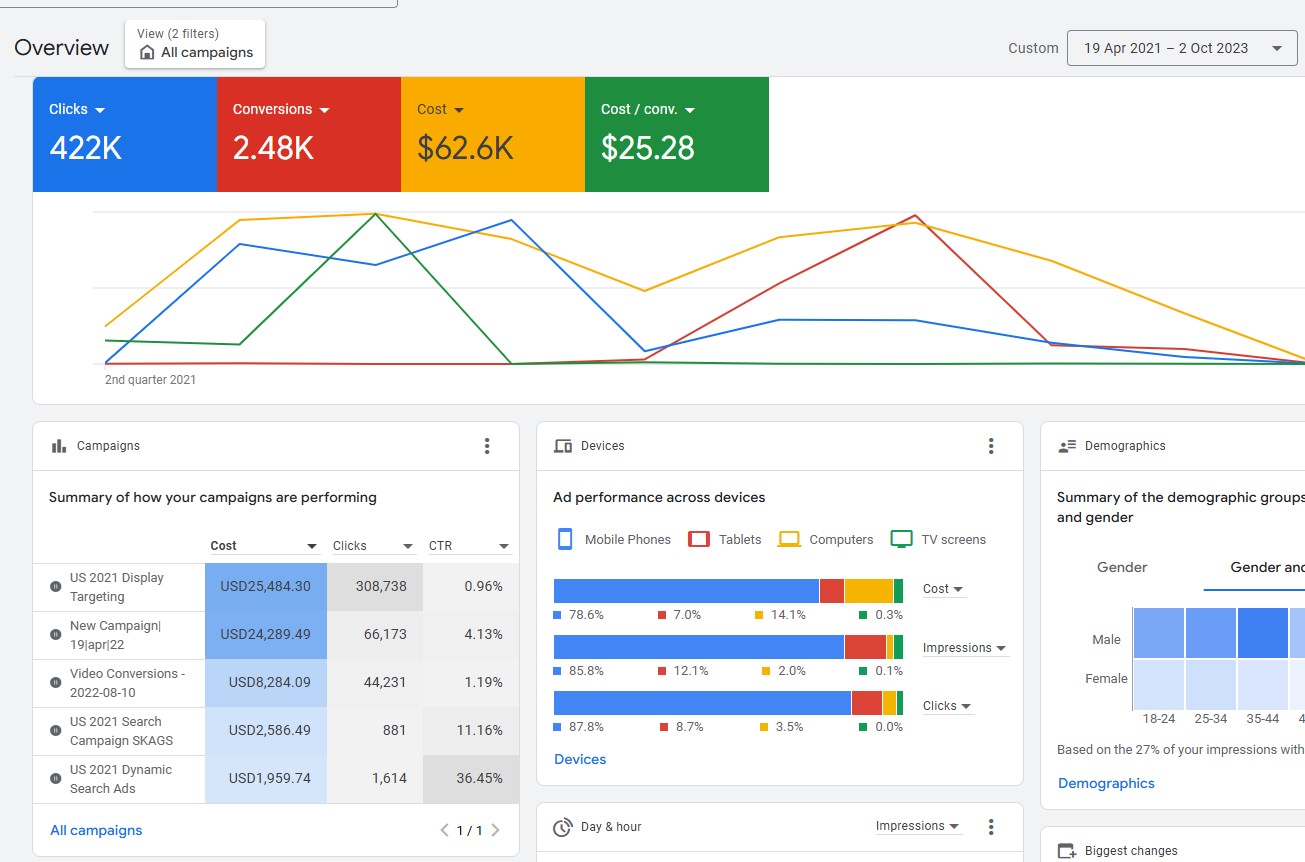The height and width of the screenshot is (862, 1305).
Task: Click the Tablets legend icon
Action: coord(699,539)
